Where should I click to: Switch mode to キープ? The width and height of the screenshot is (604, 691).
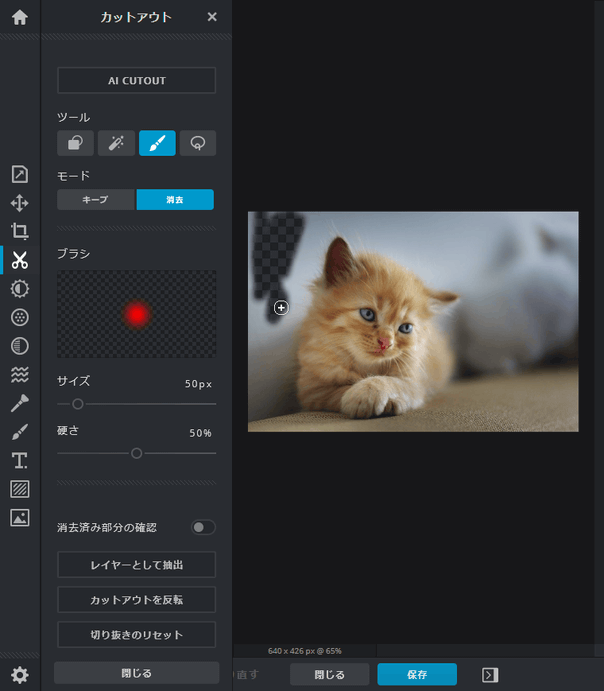(x=96, y=200)
